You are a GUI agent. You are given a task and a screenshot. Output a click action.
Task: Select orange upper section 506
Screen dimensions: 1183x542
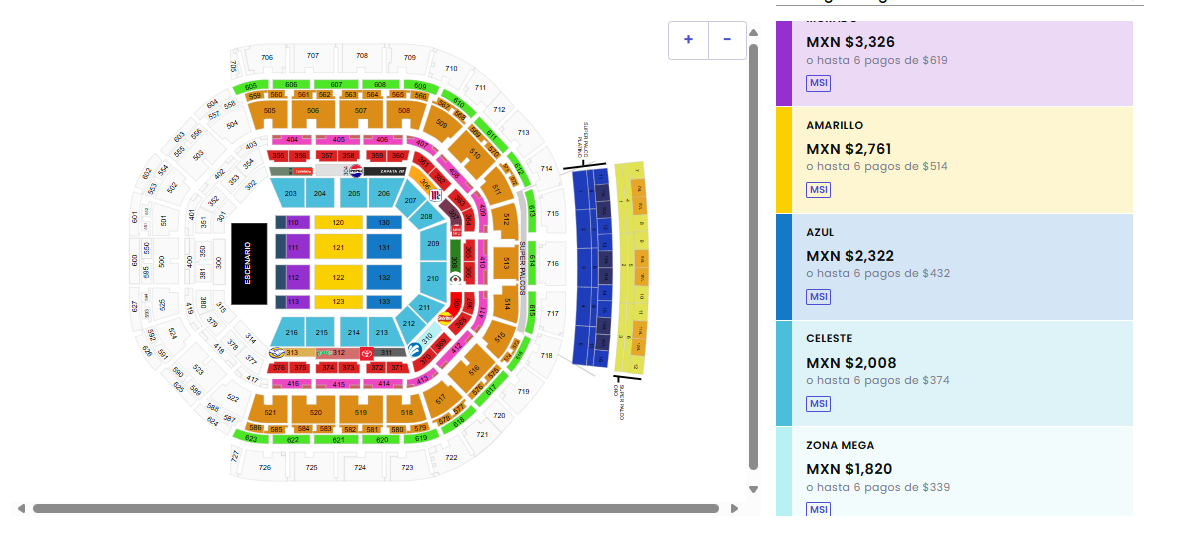tap(313, 111)
